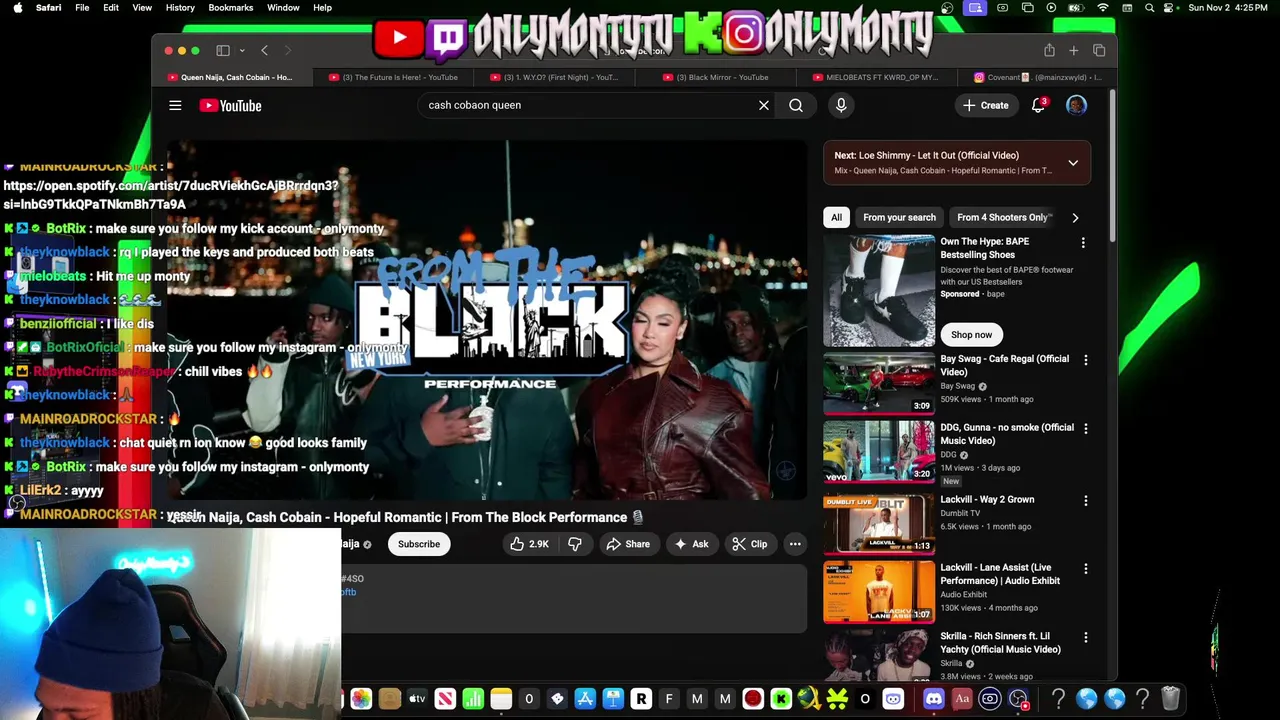The height and width of the screenshot is (720, 1280).
Task: Open options menu for Lackvill - Lane Assist
Action: pos(1085,568)
